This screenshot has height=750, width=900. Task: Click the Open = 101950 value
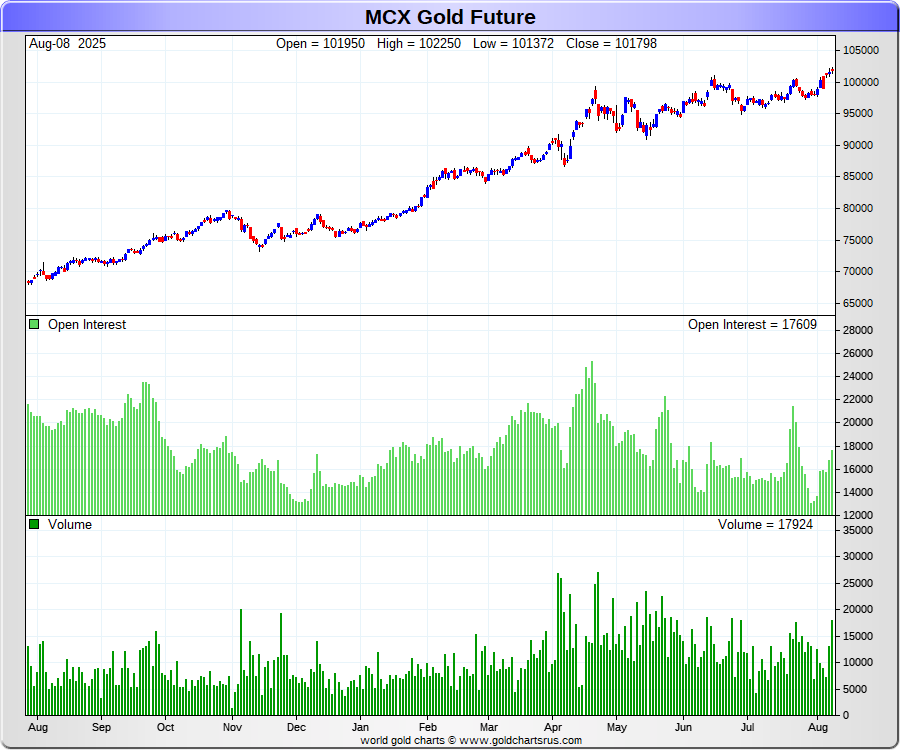coord(320,44)
